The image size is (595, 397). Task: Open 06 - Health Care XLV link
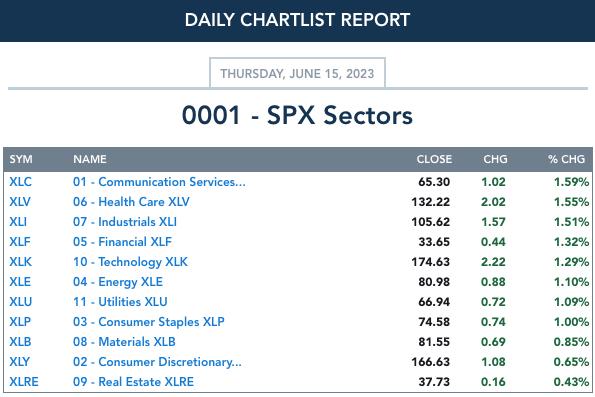(x=131, y=202)
